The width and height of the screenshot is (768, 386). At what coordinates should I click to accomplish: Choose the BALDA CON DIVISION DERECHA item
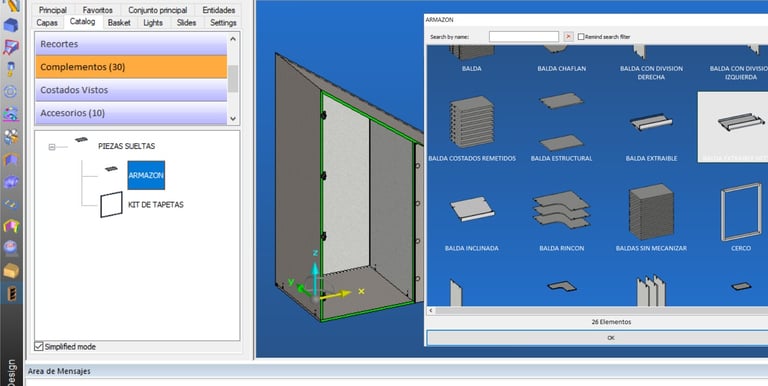(651, 73)
